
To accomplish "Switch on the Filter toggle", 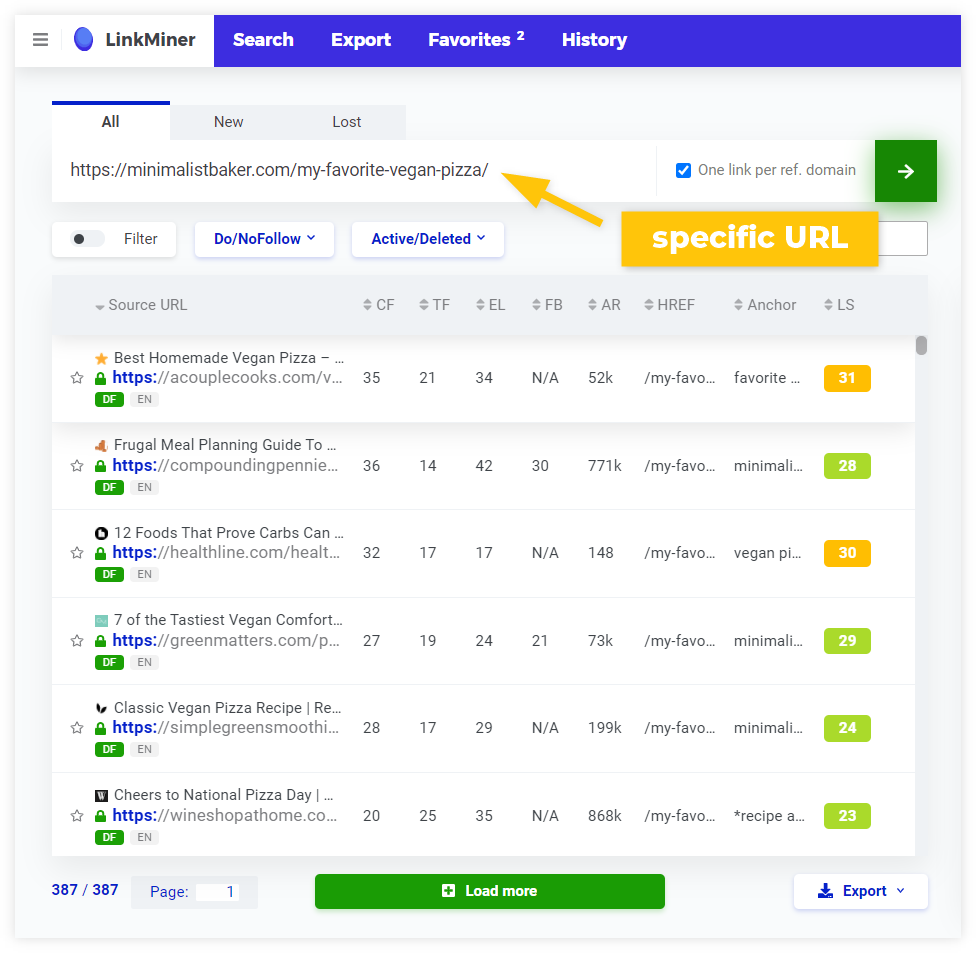I will [87, 239].
